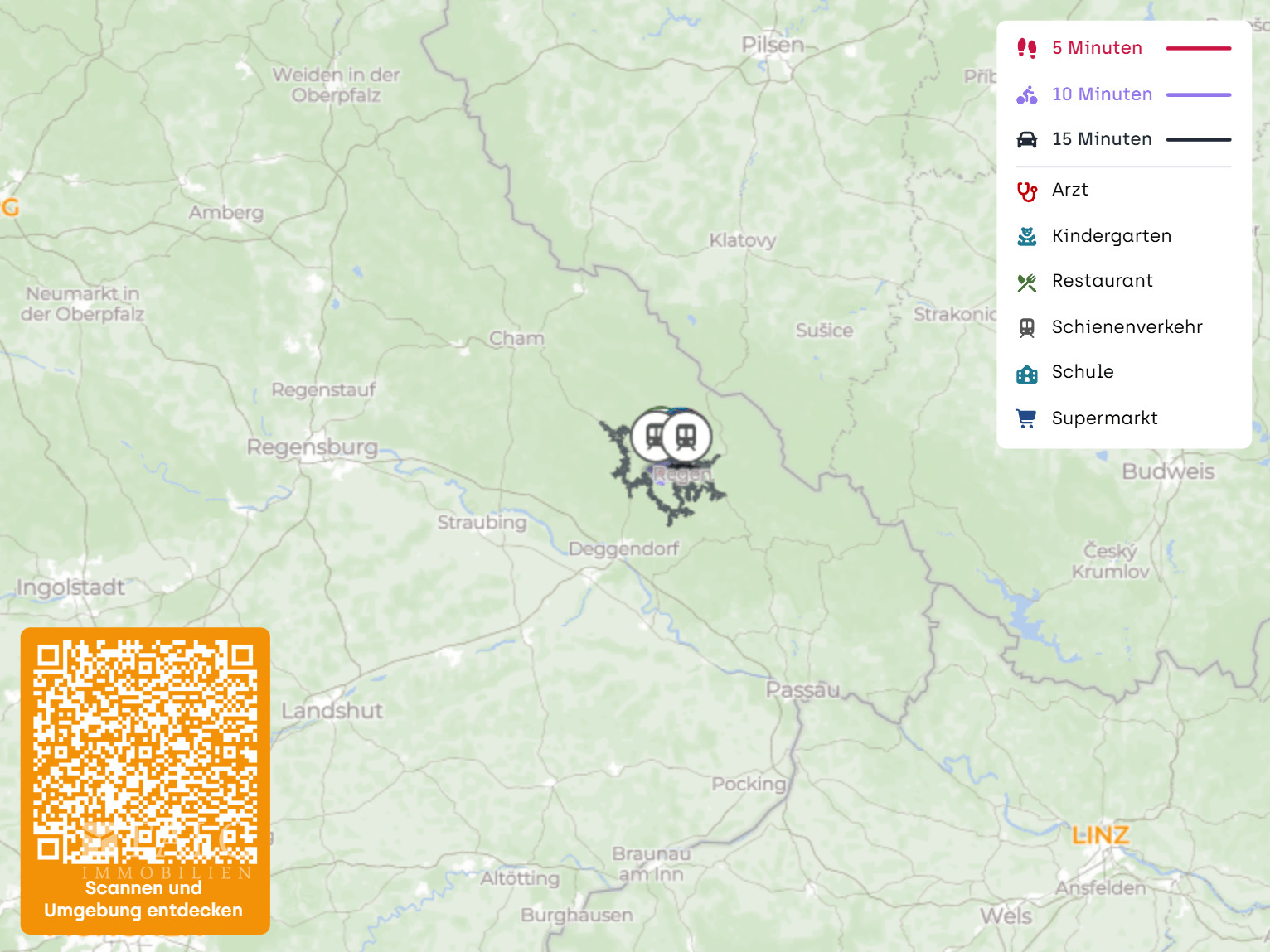
Task: Click the Schule building icon
Action: point(1026,373)
